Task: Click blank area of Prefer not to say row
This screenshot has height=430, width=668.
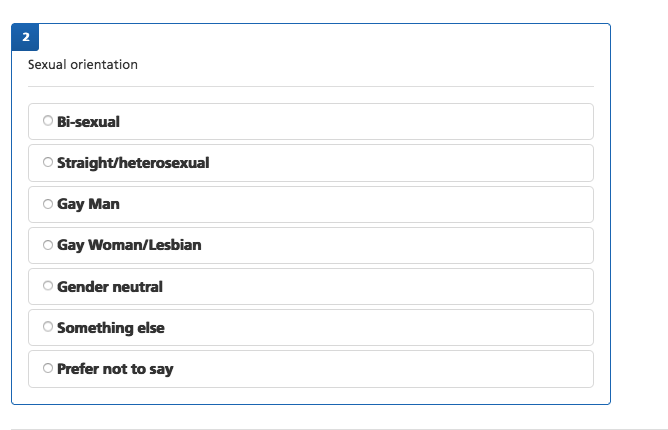Action: point(400,369)
